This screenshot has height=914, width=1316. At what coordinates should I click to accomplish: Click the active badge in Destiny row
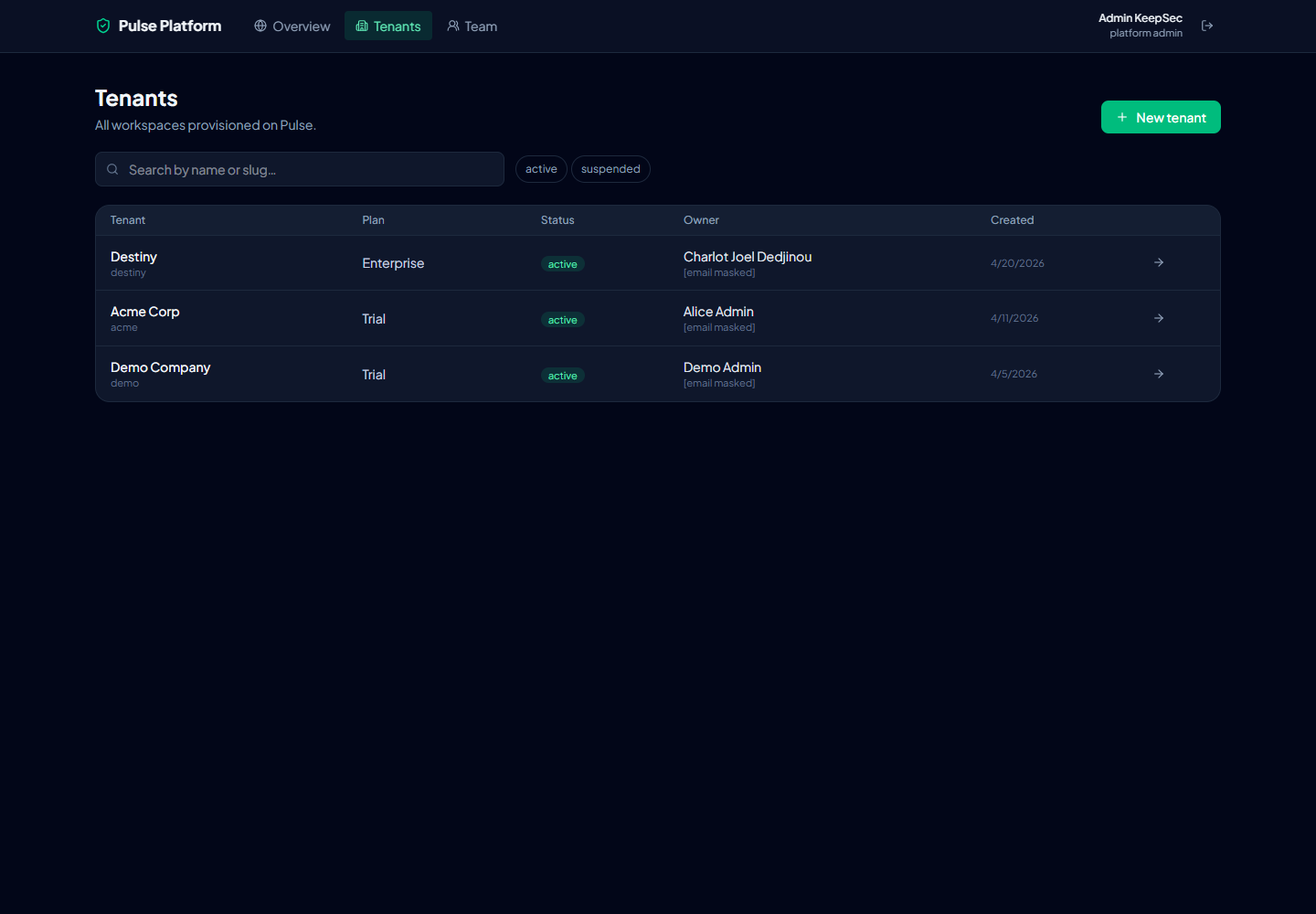coord(563,264)
